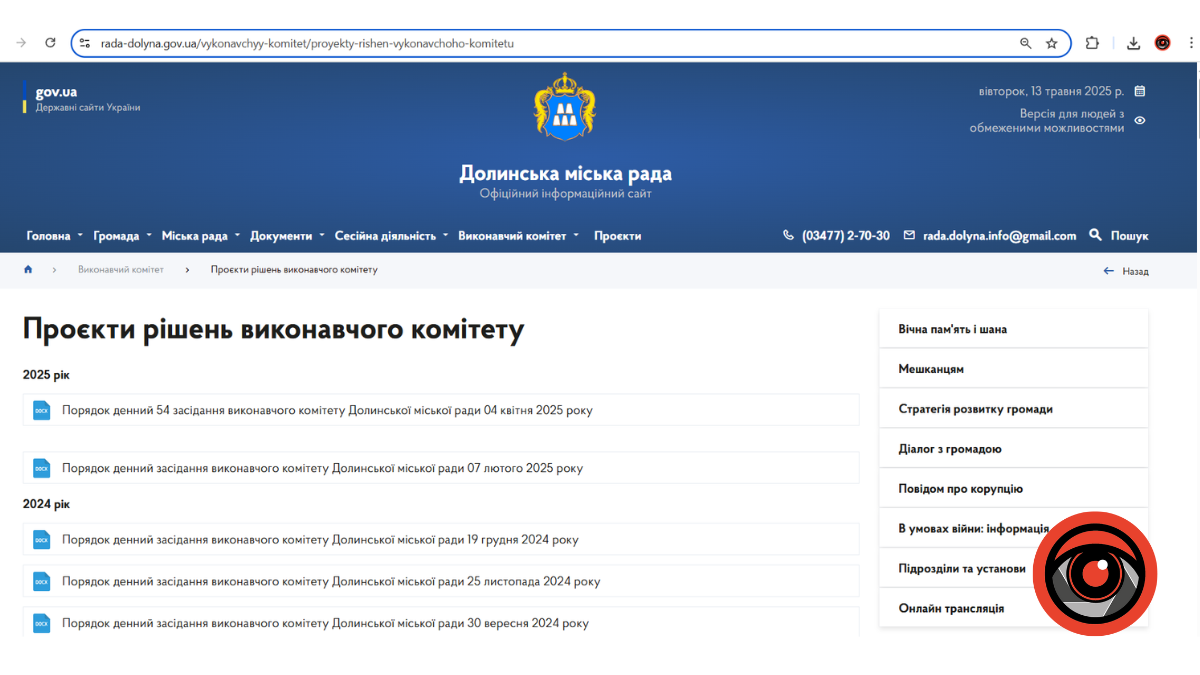Click the docx icon for the 04 квітня 2025 agenda
The height and width of the screenshot is (675, 1200).
[x=41, y=410]
